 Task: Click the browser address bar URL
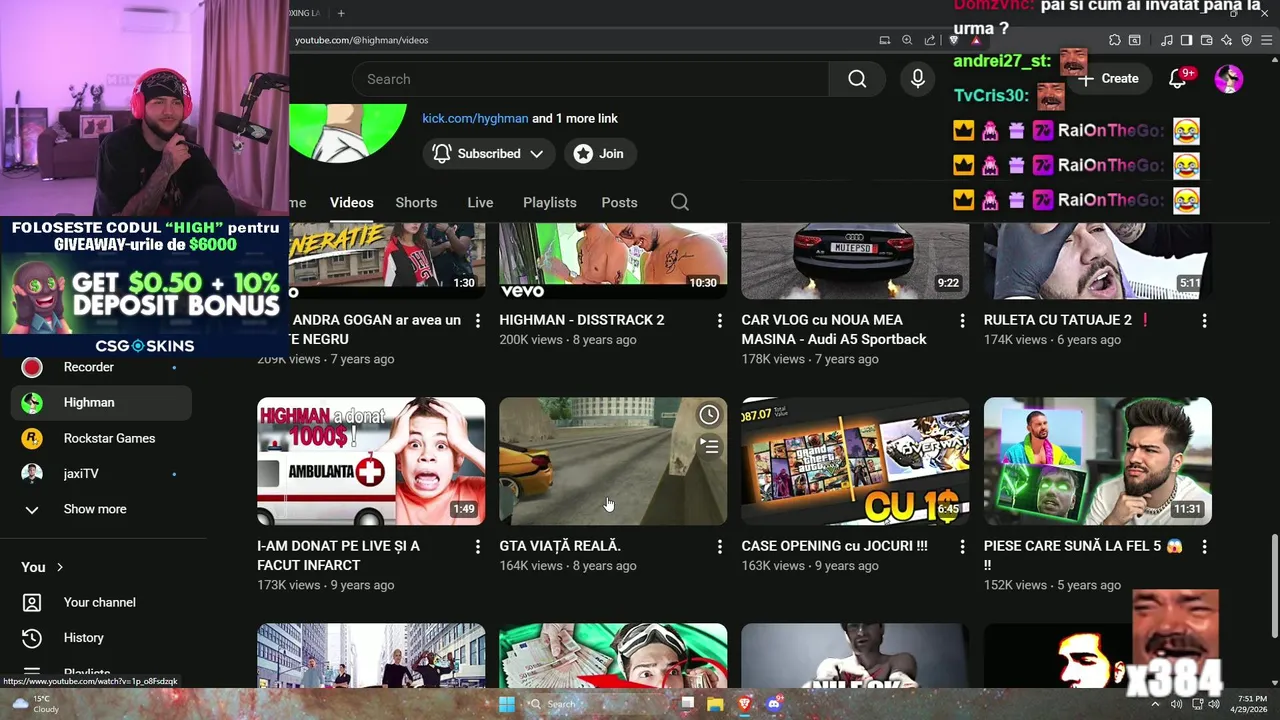(362, 40)
